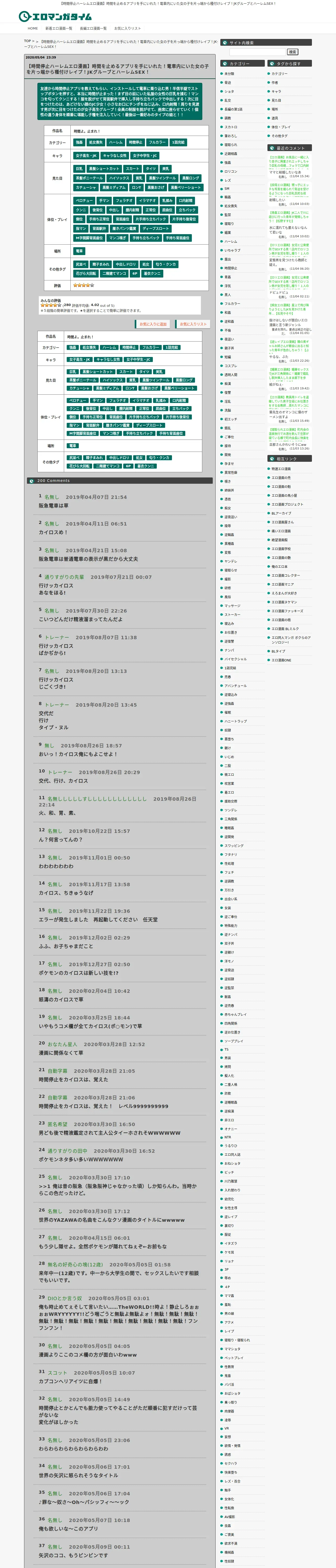Open お気に入りリスト in the top navigation
This screenshot has width=336, height=1568.
pos(127,28)
